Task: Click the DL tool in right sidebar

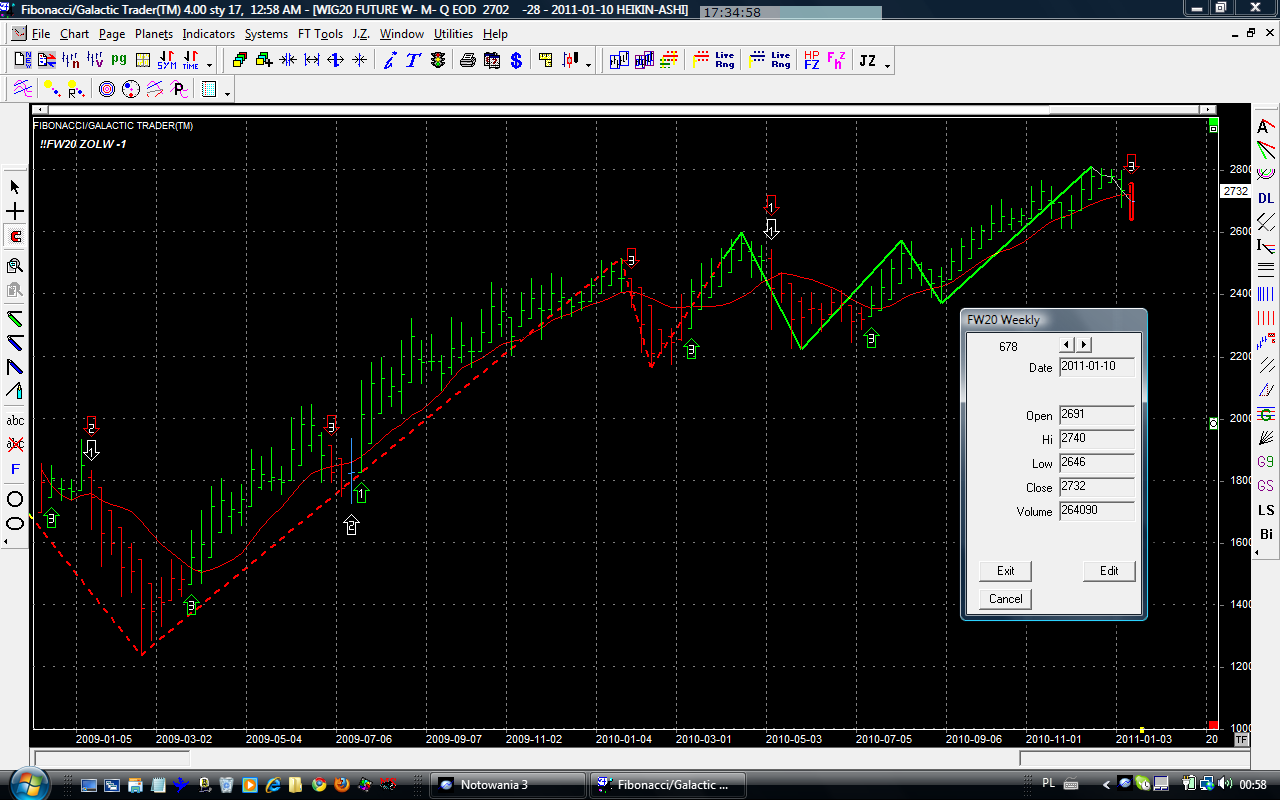Action: tap(1266, 198)
